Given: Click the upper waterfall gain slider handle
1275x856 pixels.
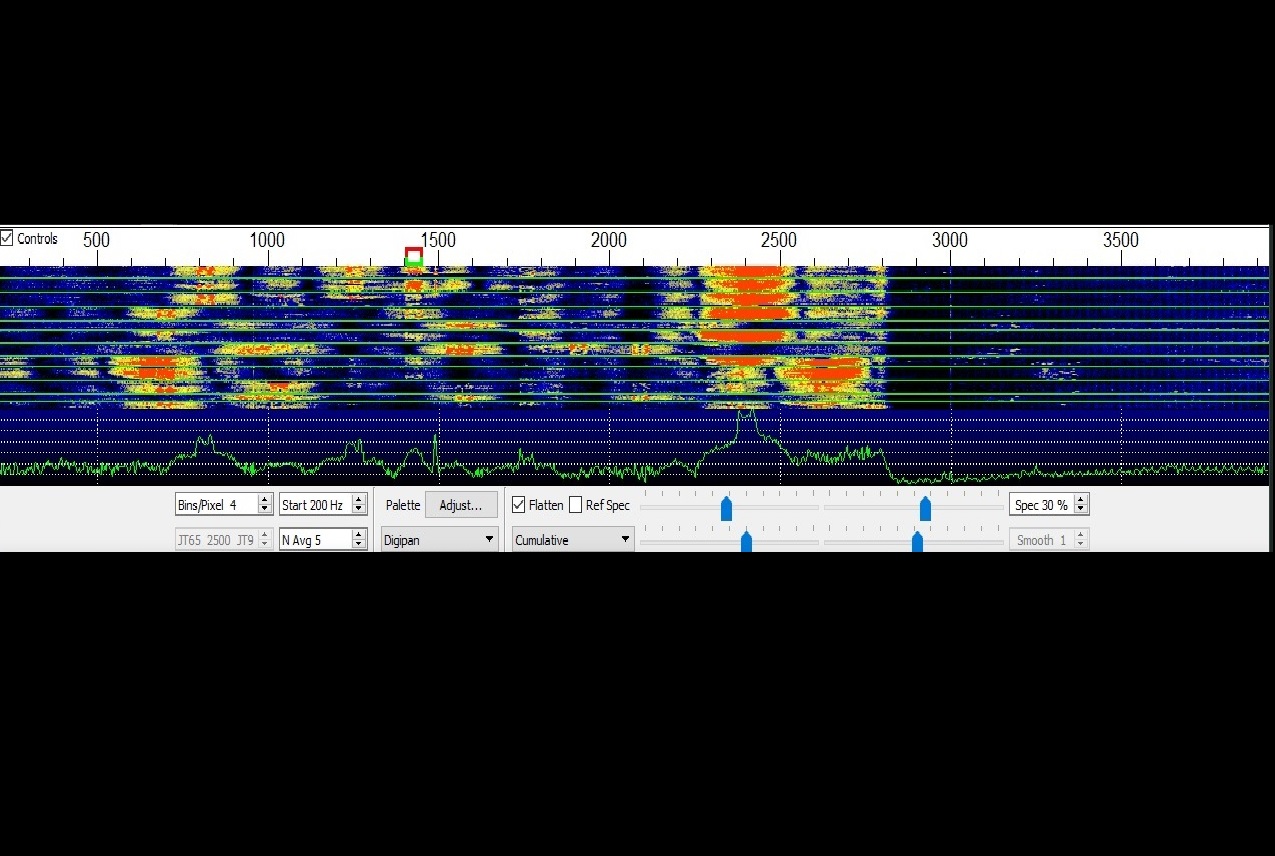Looking at the screenshot, I should click(x=726, y=508).
